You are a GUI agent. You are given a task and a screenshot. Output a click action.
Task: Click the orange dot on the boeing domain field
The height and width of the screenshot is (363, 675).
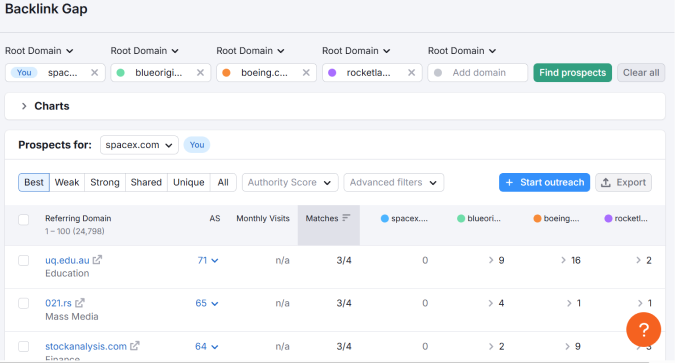click(x=226, y=73)
